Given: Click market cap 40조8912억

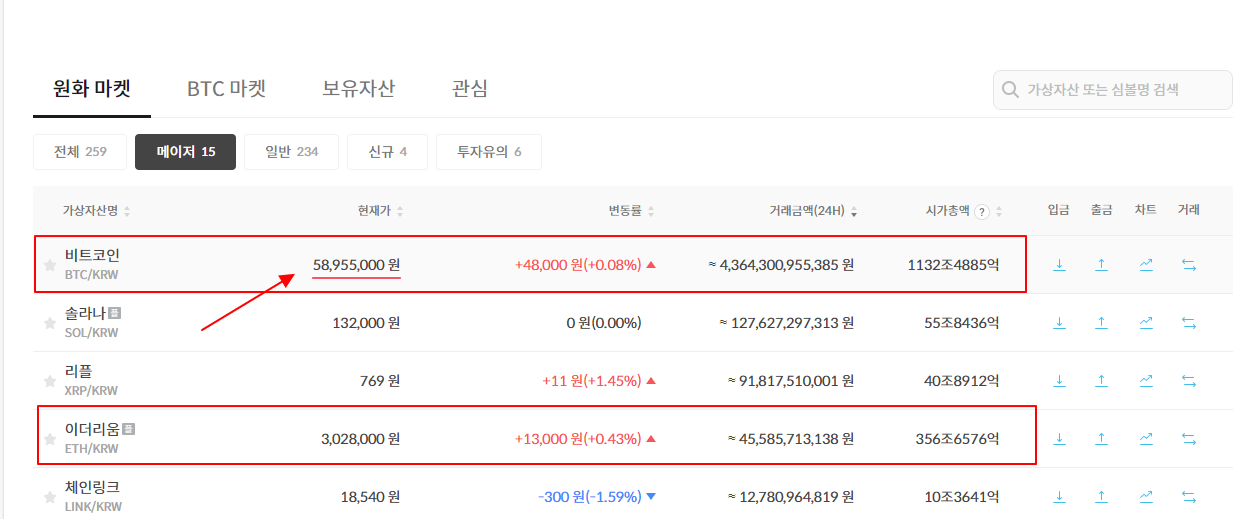Looking at the screenshot, I should [x=961, y=381].
